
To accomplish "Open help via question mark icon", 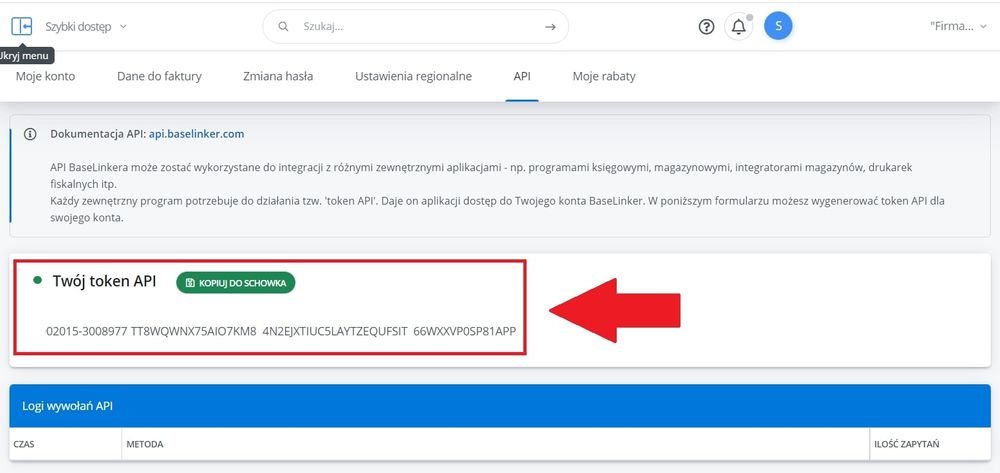I will pyautogui.click(x=707, y=27).
